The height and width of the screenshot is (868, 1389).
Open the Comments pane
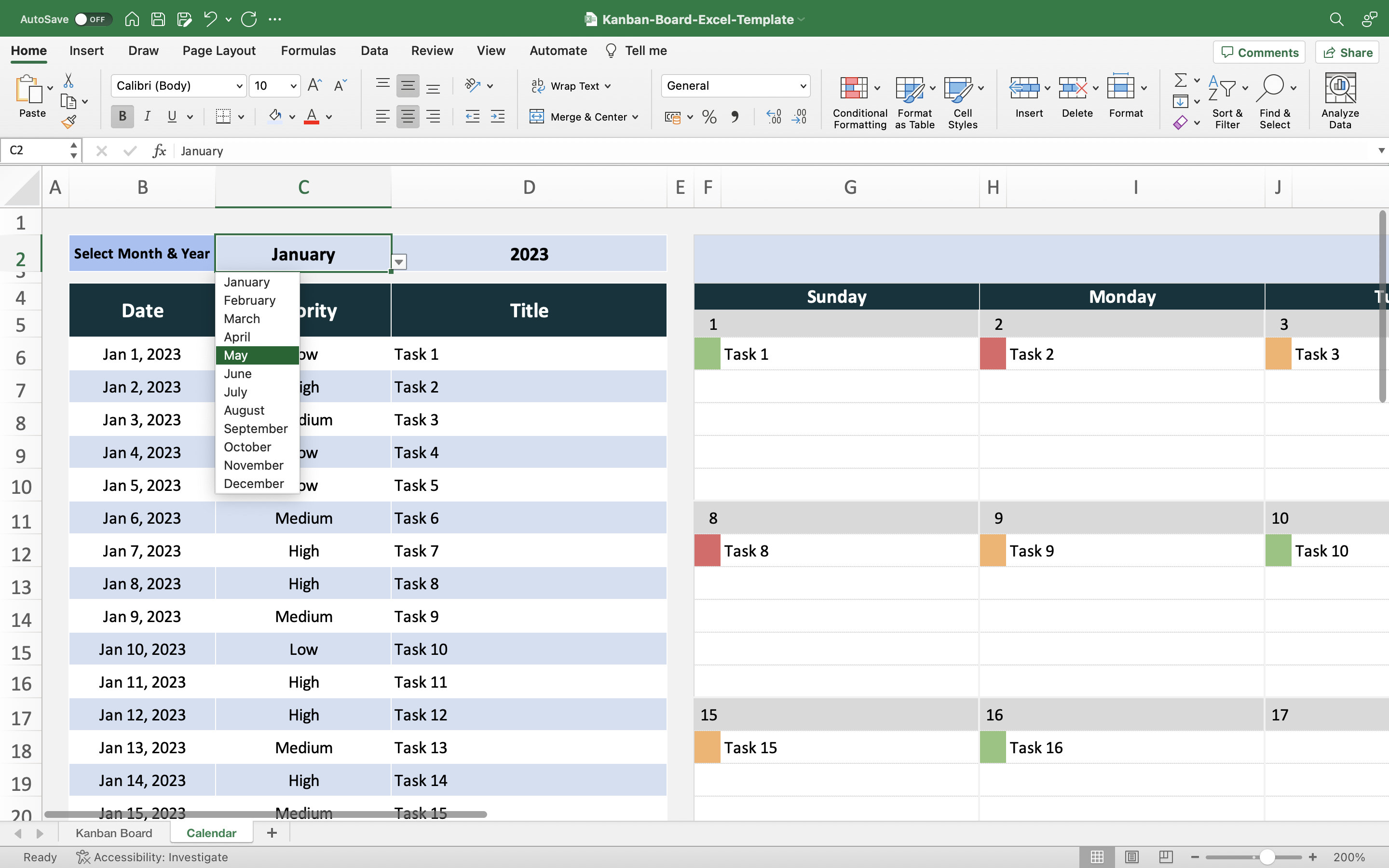pyautogui.click(x=1259, y=52)
